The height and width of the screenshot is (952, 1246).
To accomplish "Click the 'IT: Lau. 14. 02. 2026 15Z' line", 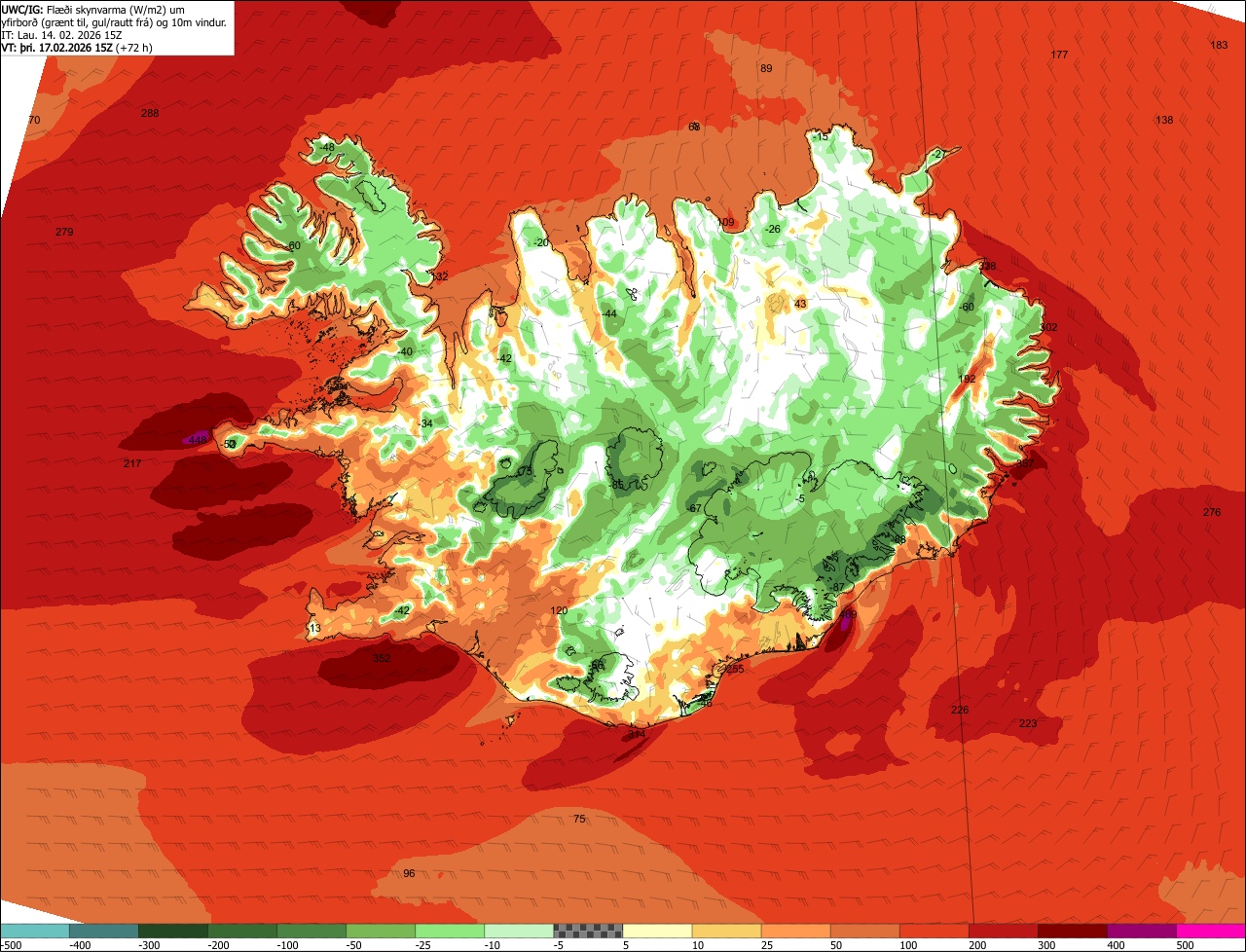I will (61, 35).
